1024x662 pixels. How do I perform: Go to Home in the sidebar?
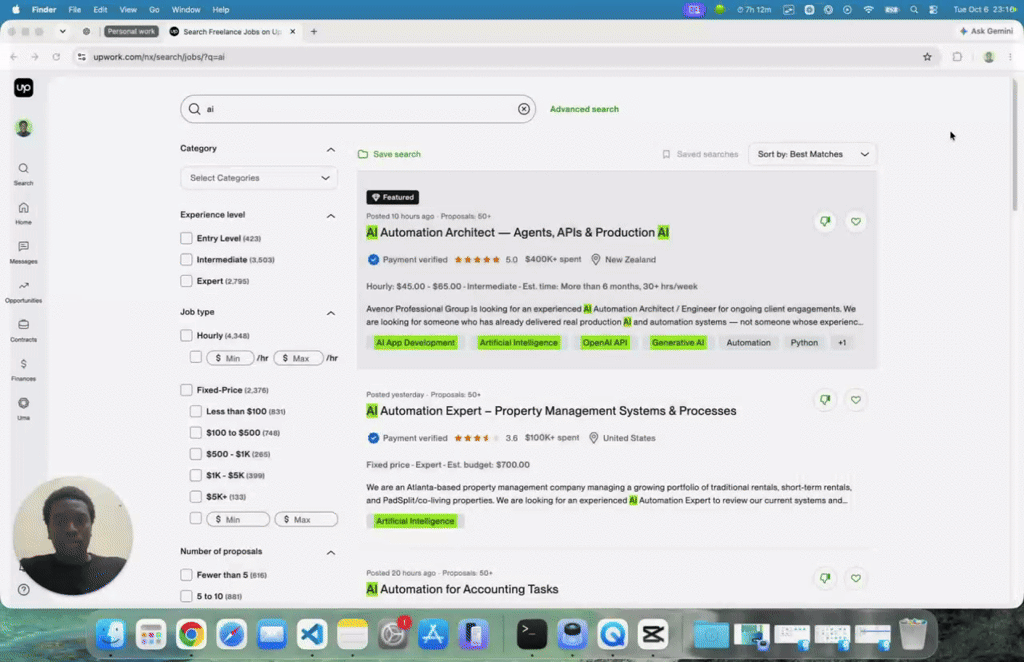click(x=24, y=213)
